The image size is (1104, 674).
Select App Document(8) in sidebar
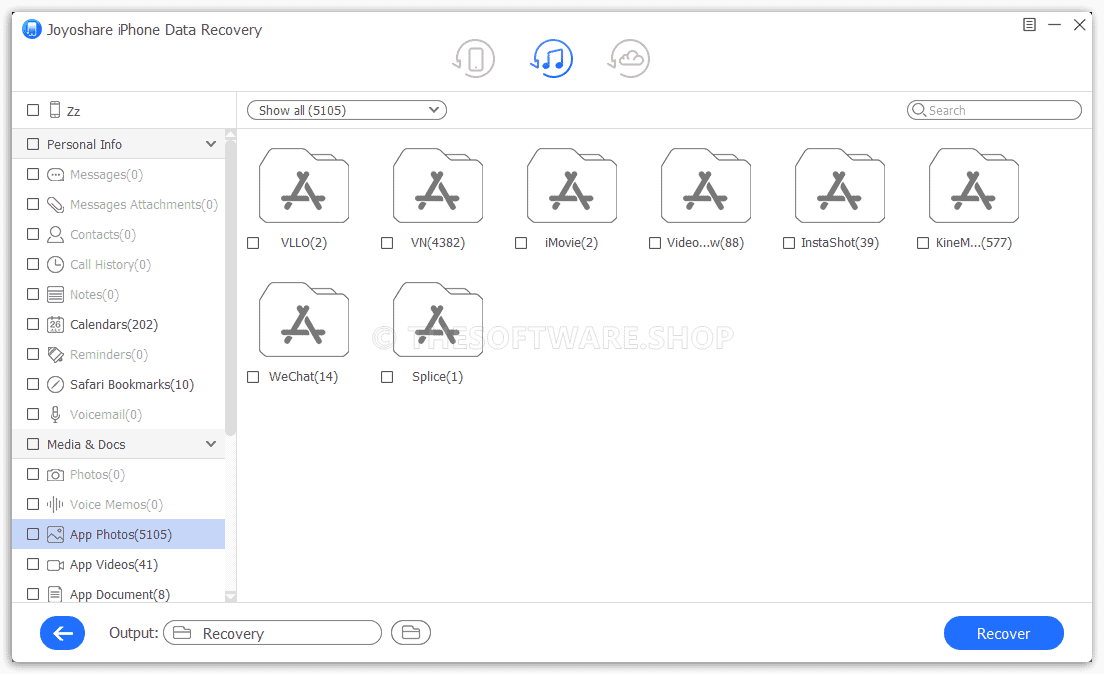[x=118, y=594]
